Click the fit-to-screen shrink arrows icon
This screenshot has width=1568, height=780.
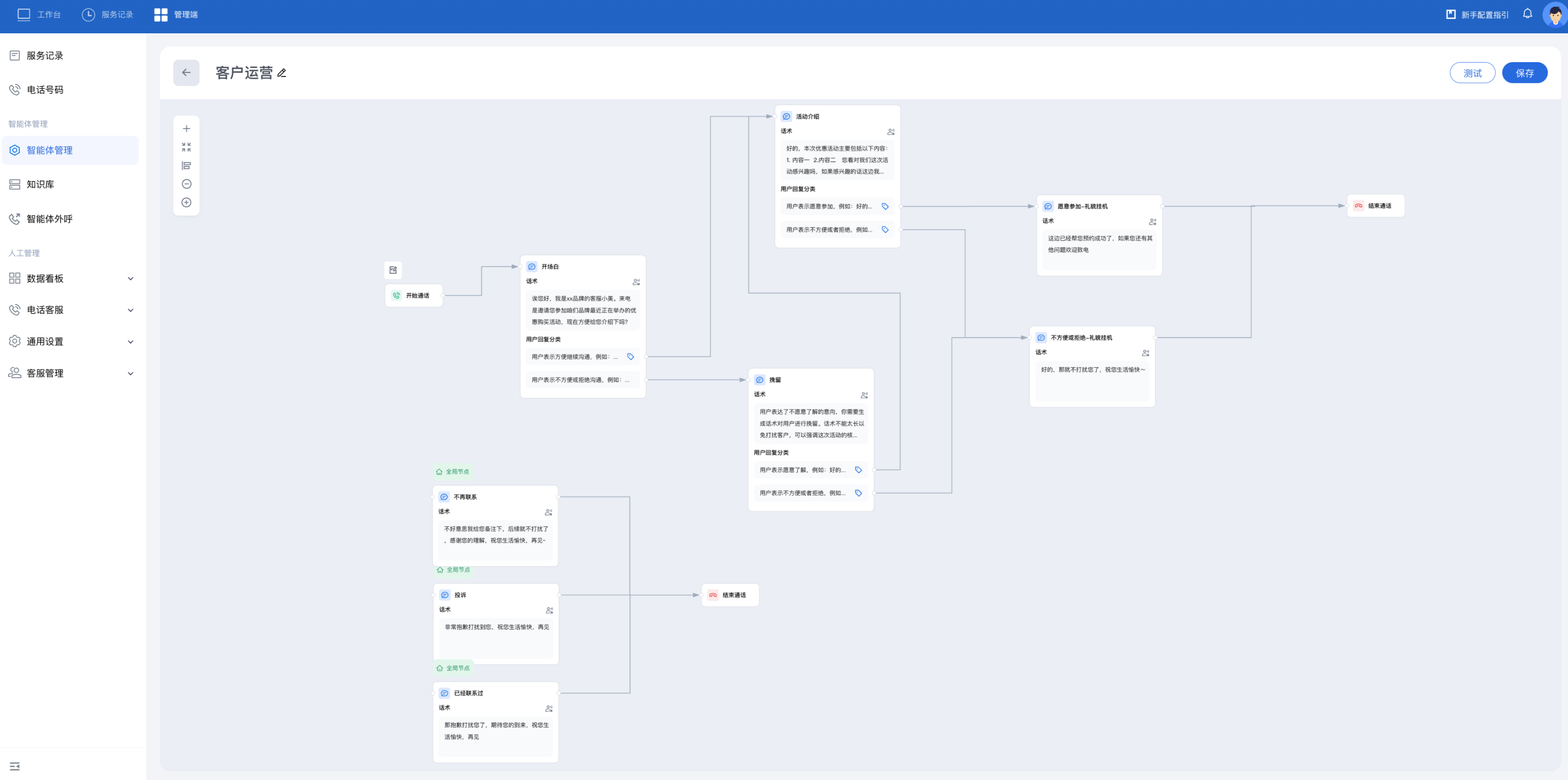186,147
